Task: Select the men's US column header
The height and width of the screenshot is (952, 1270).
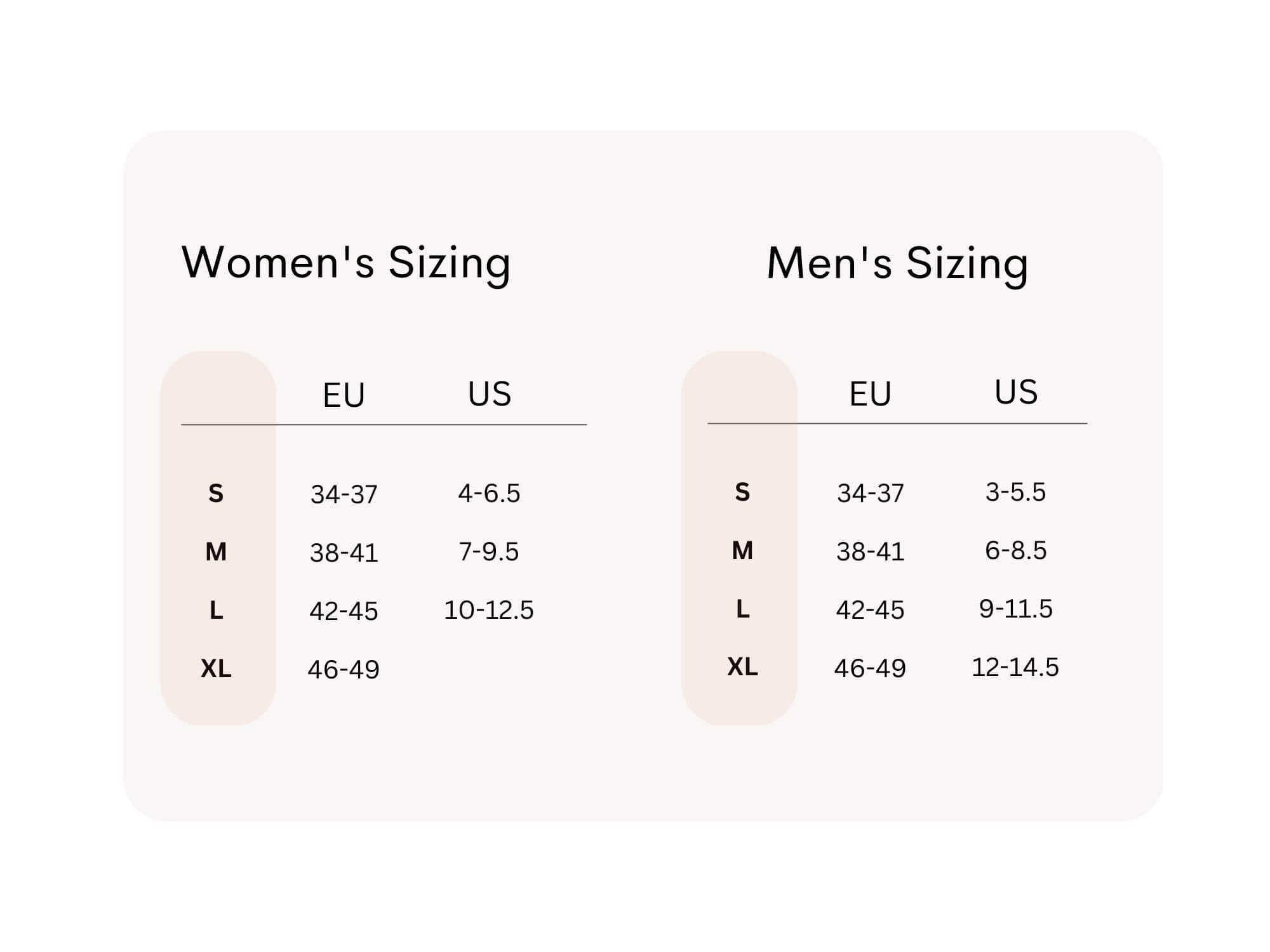Action: pos(1015,392)
